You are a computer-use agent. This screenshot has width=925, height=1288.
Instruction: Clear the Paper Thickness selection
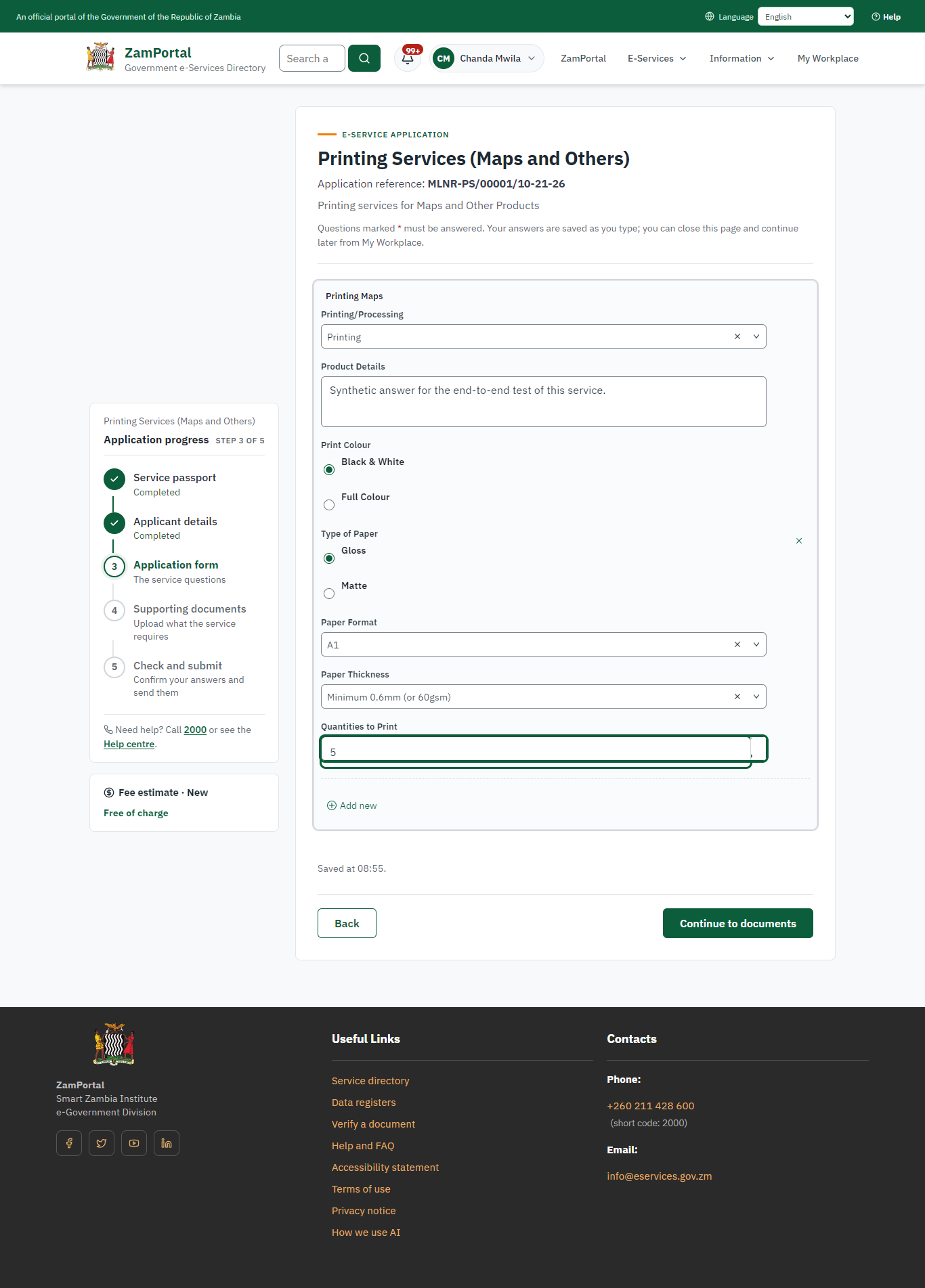click(737, 696)
